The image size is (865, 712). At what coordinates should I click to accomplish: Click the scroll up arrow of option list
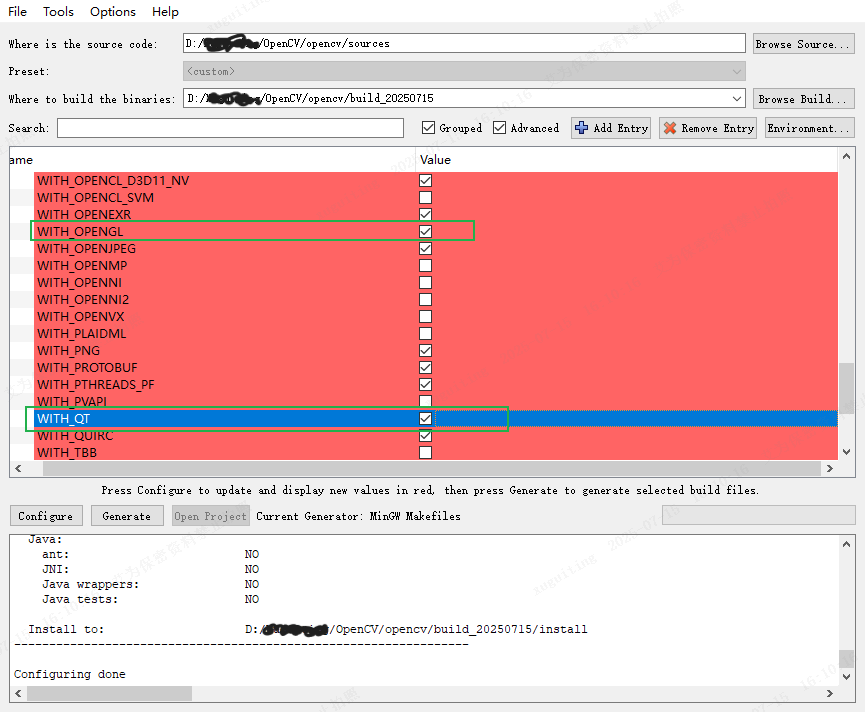[846, 157]
